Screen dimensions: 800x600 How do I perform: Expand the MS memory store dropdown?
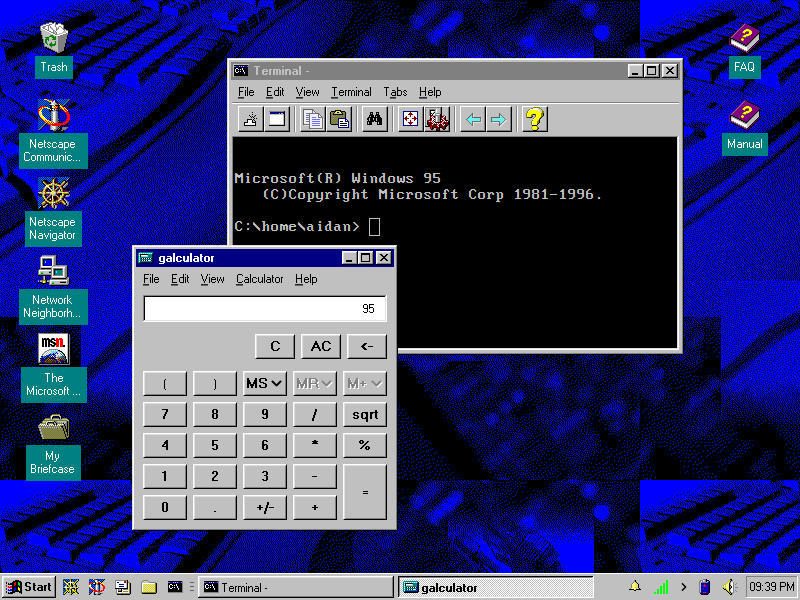pos(265,383)
